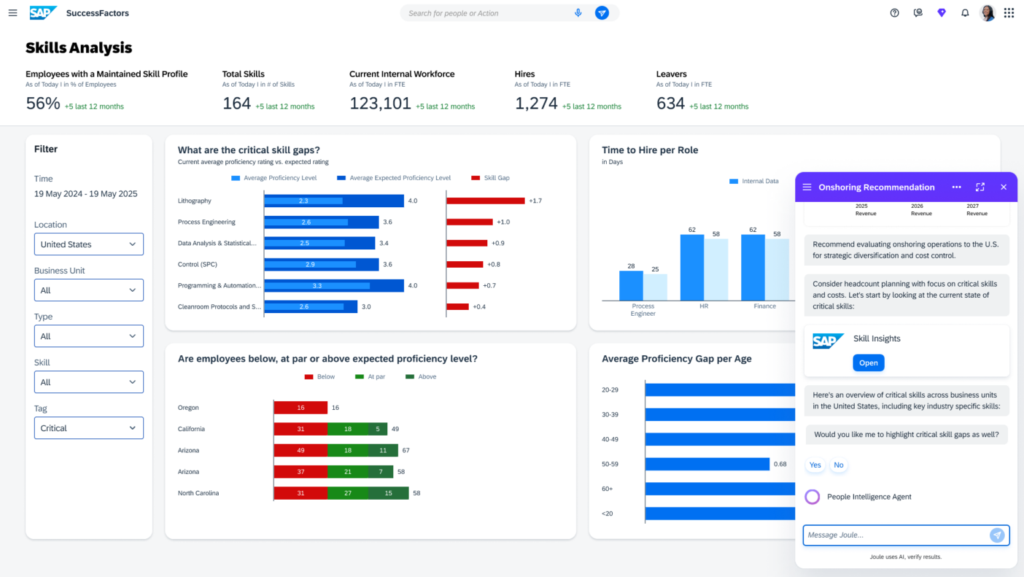Click Open on the Skill Insights card

(868, 363)
